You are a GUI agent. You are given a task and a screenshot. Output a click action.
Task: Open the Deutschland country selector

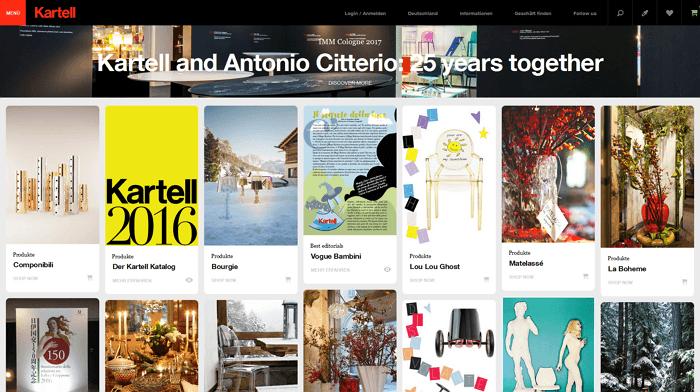422,13
